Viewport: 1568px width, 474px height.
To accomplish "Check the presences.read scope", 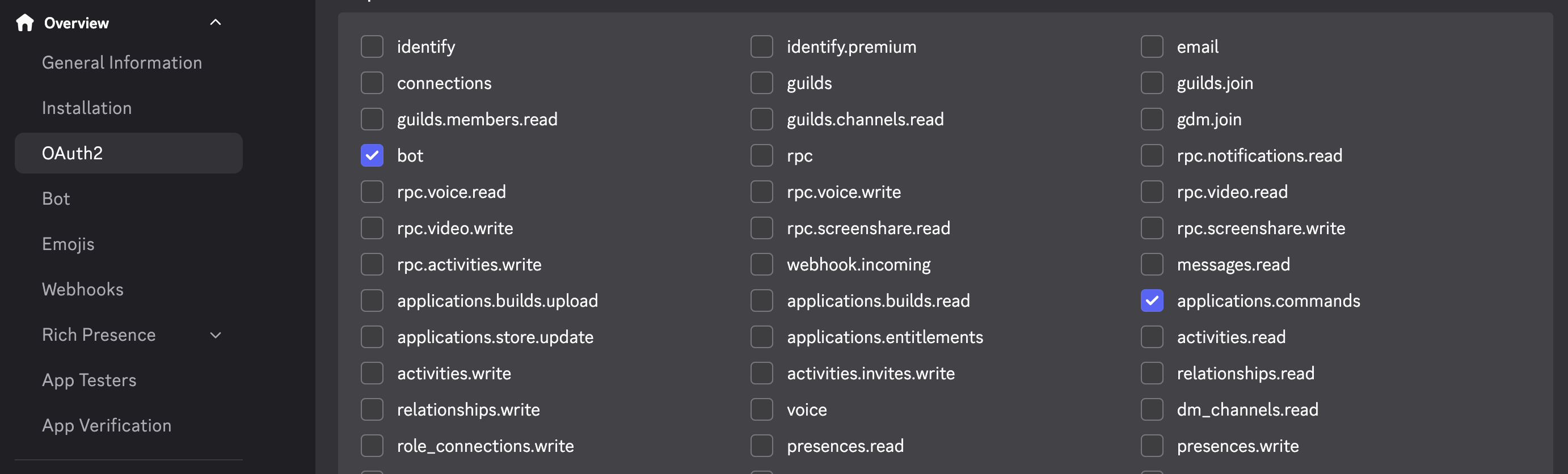I will click(x=761, y=446).
